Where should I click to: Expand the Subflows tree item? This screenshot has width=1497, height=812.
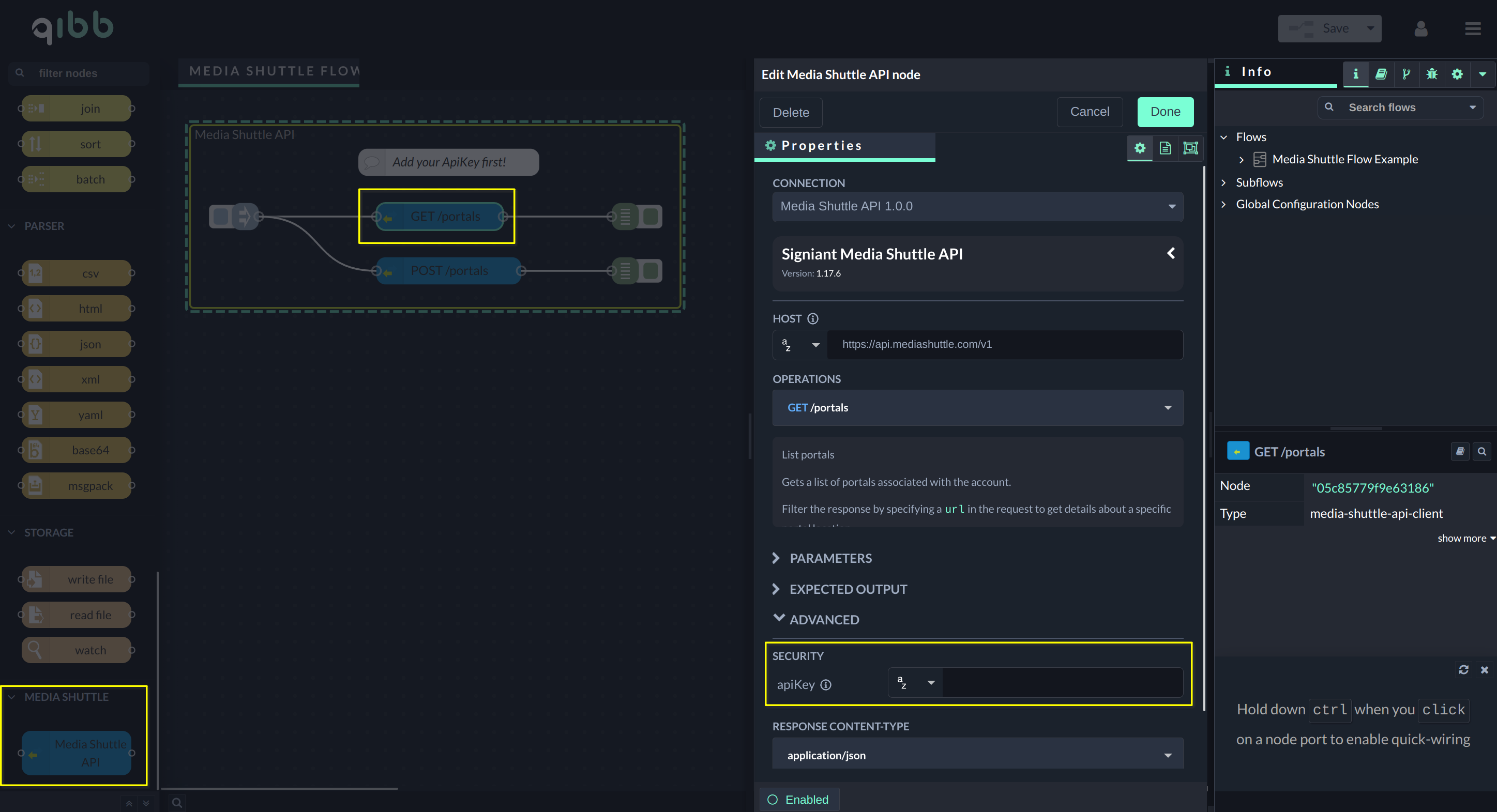click(1259, 182)
